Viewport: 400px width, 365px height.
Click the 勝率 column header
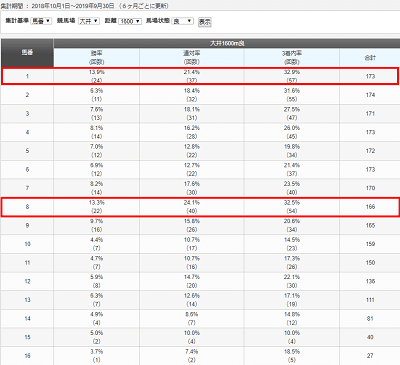coord(97,58)
